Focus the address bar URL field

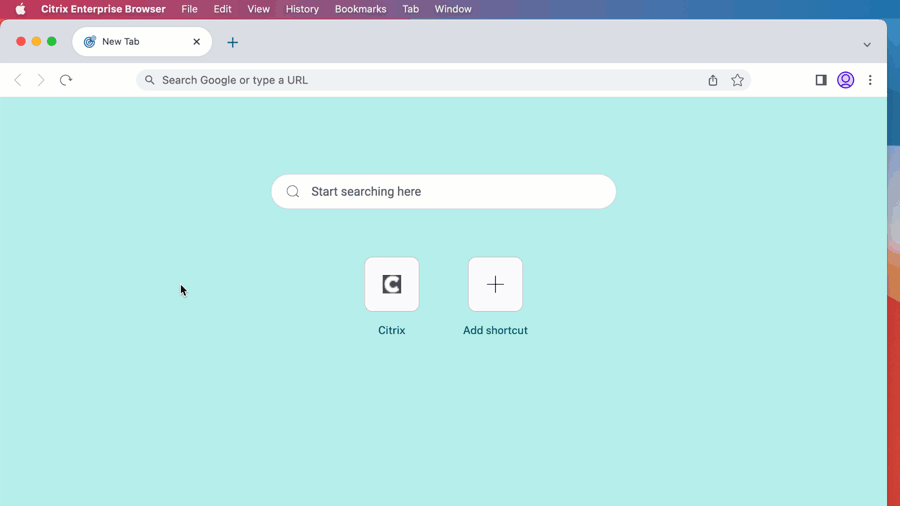click(443, 80)
